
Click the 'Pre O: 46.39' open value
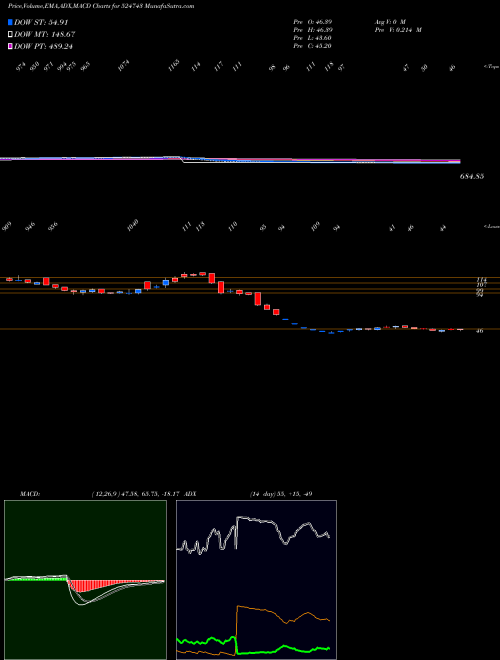tap(313, 21)
